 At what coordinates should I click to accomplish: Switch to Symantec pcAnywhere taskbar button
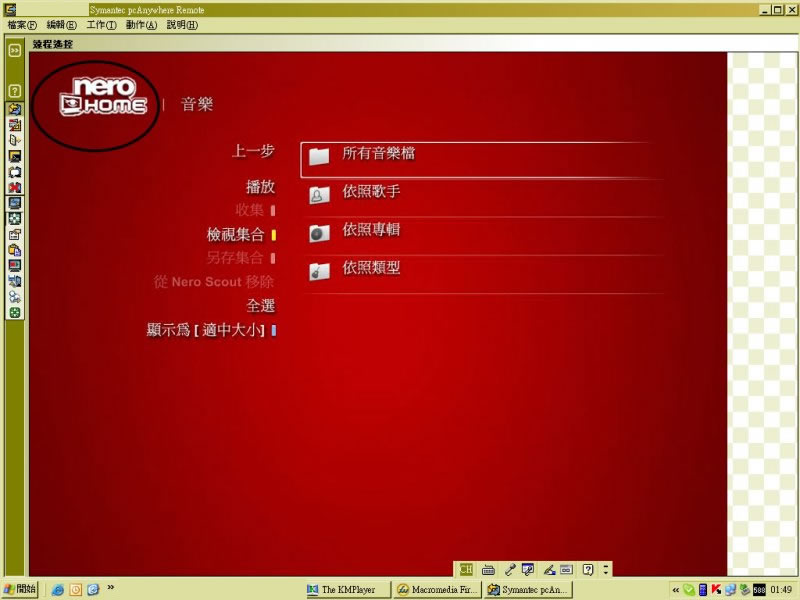tap(528, 590)
